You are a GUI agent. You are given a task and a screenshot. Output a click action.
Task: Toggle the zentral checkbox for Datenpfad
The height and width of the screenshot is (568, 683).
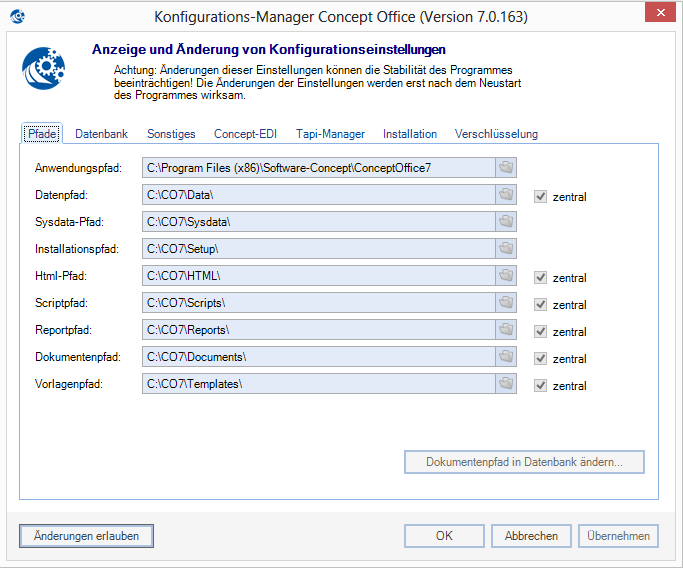coord(541,196)
